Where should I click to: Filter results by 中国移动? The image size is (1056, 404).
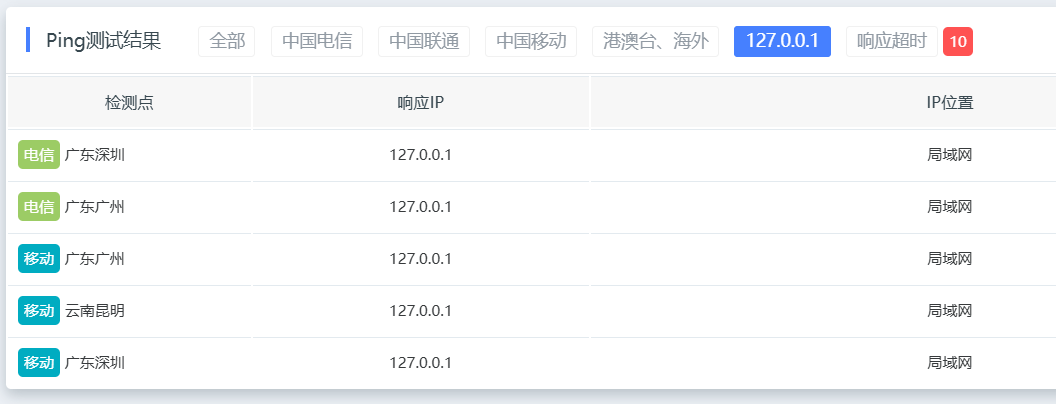(531, 42)
